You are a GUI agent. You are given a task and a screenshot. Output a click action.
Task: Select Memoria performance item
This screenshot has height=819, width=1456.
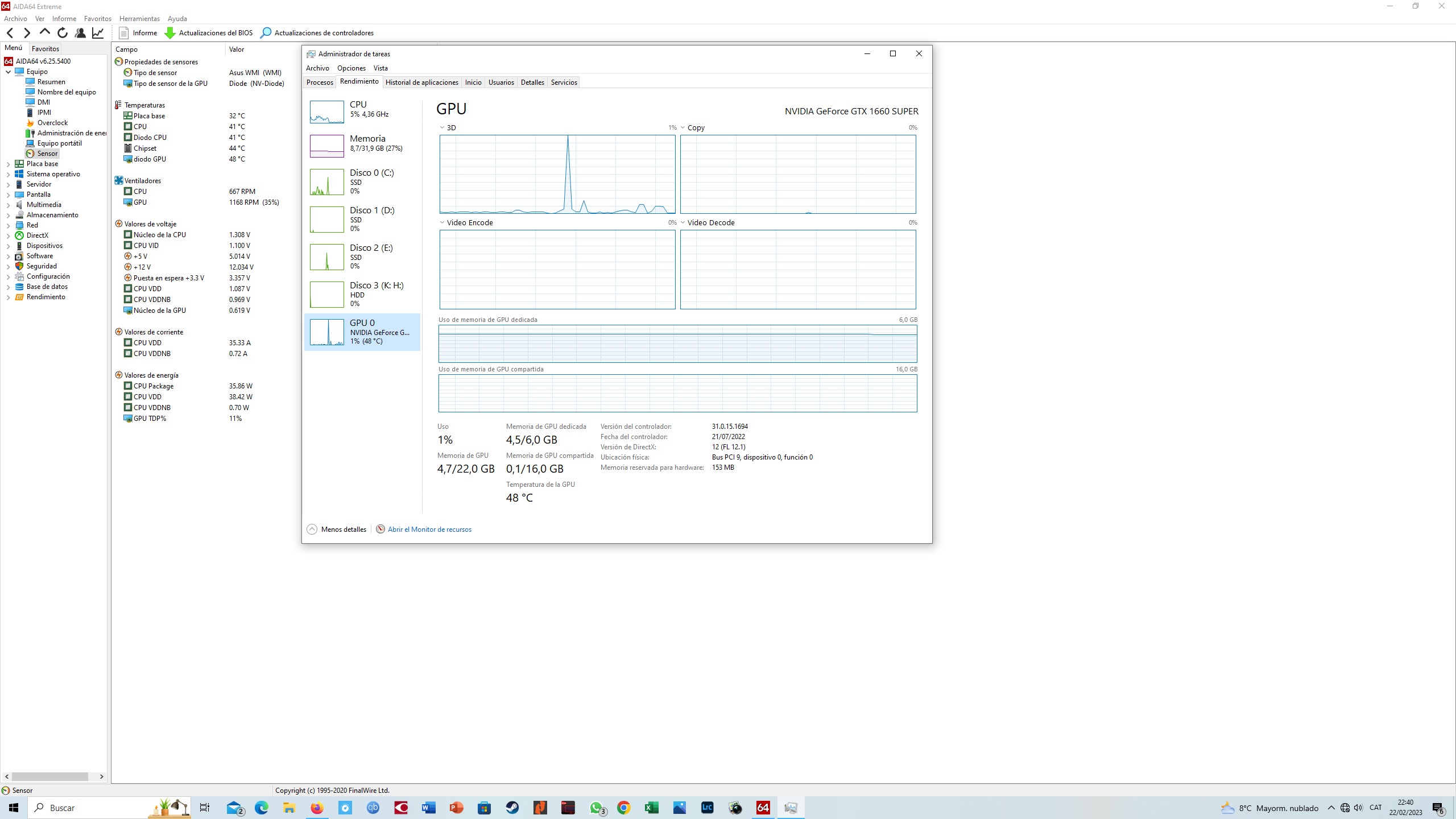[362, 145]
